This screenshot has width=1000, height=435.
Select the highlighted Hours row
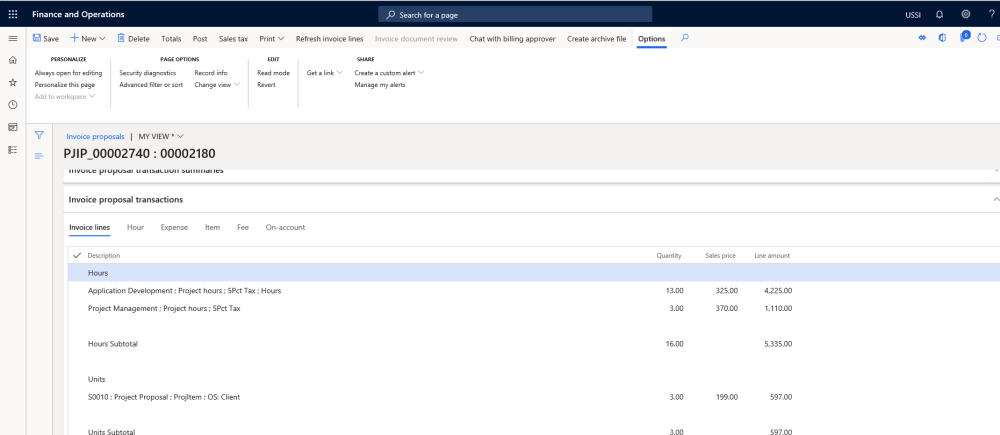pos(534,272)
